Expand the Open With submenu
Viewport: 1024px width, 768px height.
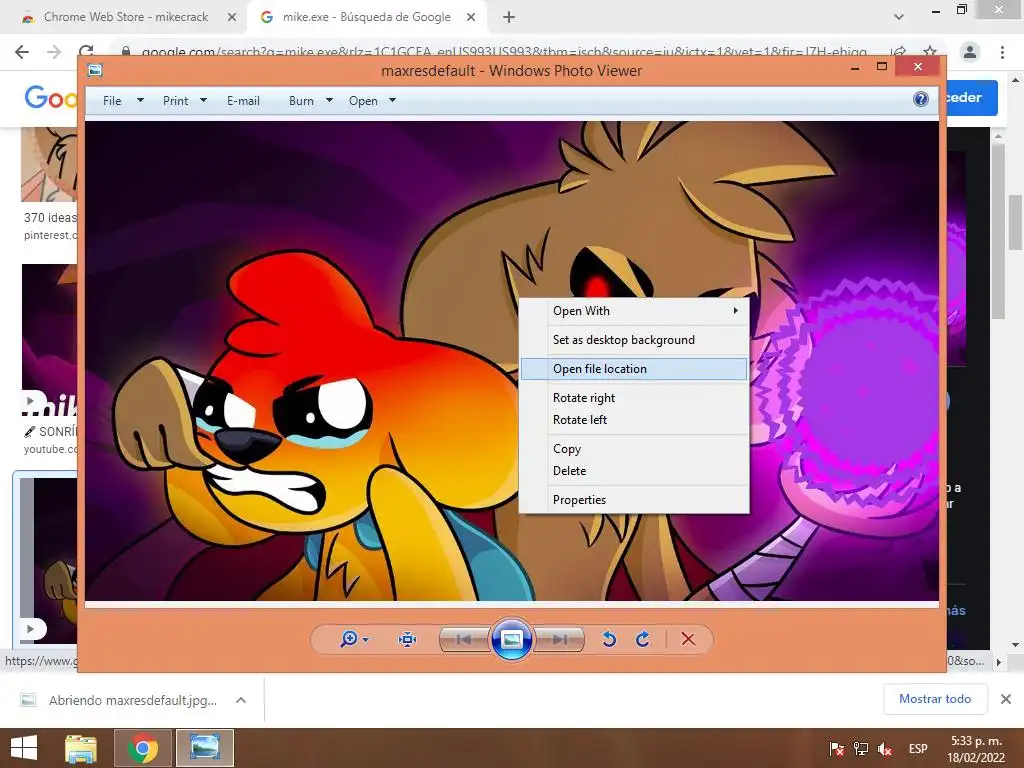tap(634, 311)
